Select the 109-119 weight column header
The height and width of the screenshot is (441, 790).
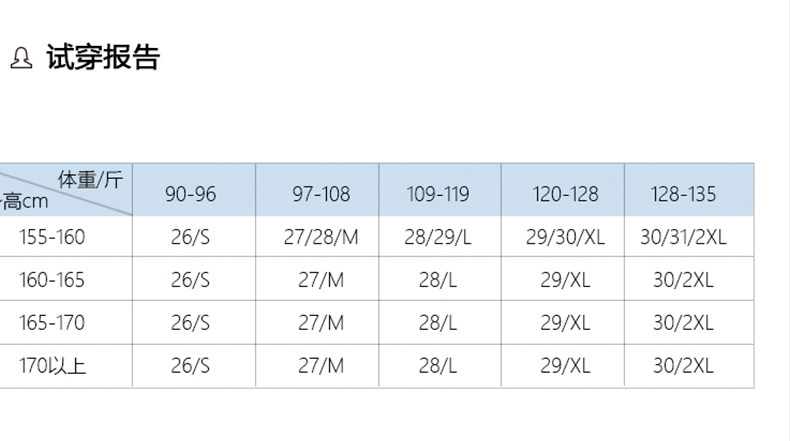(x=438, y=194)
